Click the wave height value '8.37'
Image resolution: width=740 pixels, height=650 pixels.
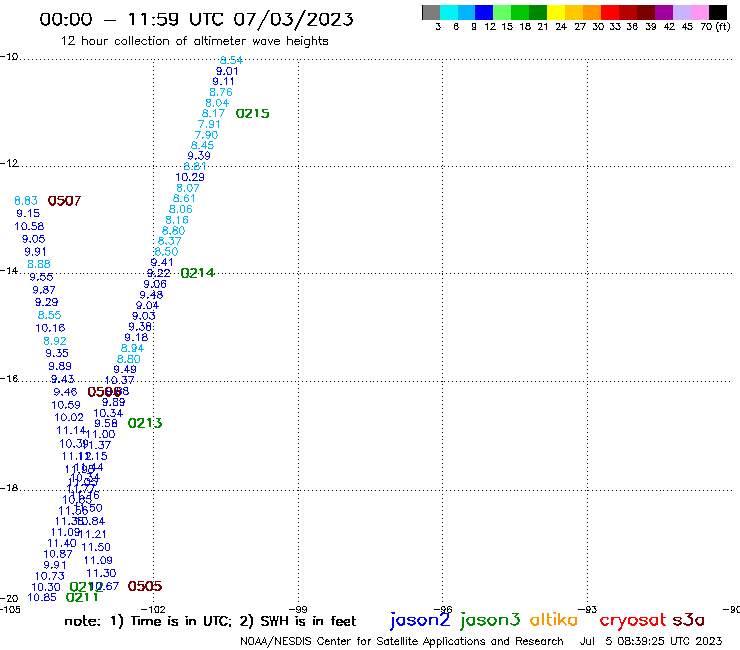pos(169,241)
